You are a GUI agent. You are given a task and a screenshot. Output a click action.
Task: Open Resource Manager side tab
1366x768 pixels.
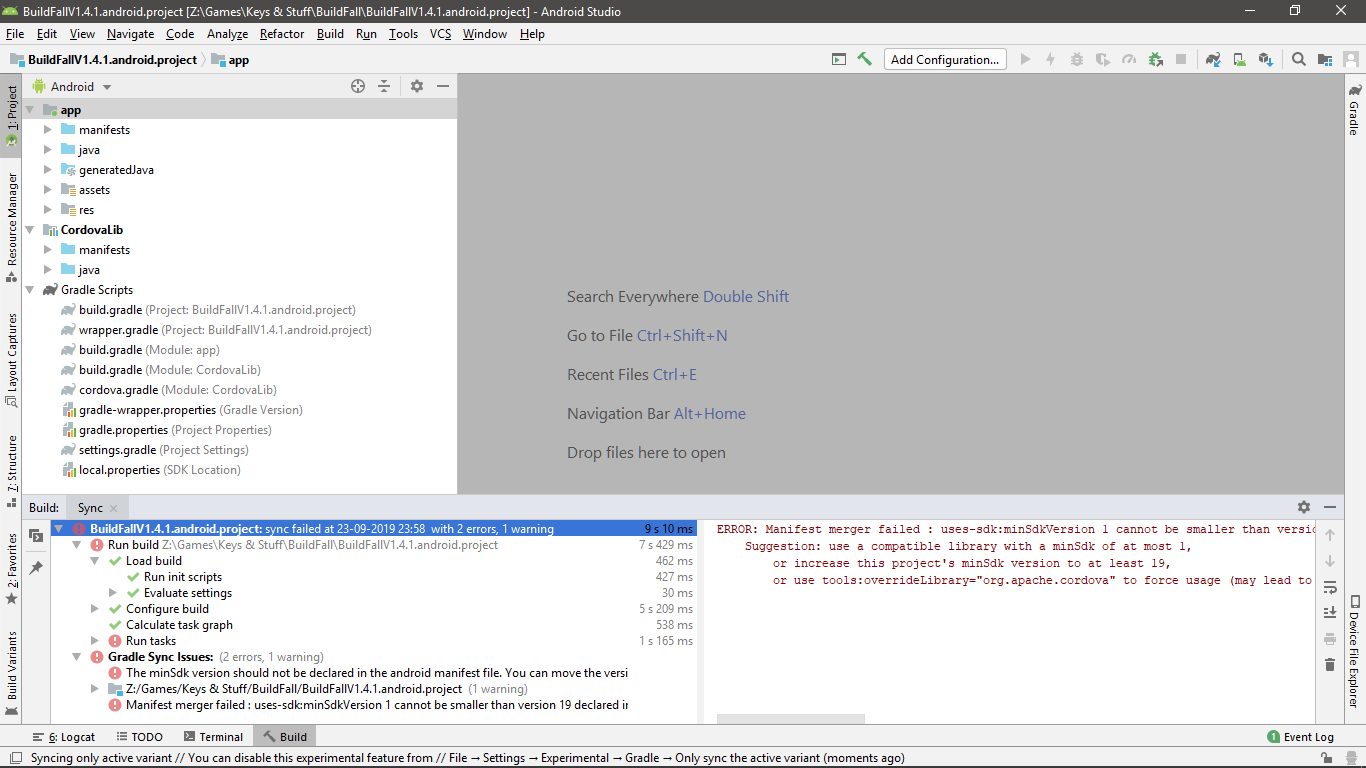click(x=12, y=226)
